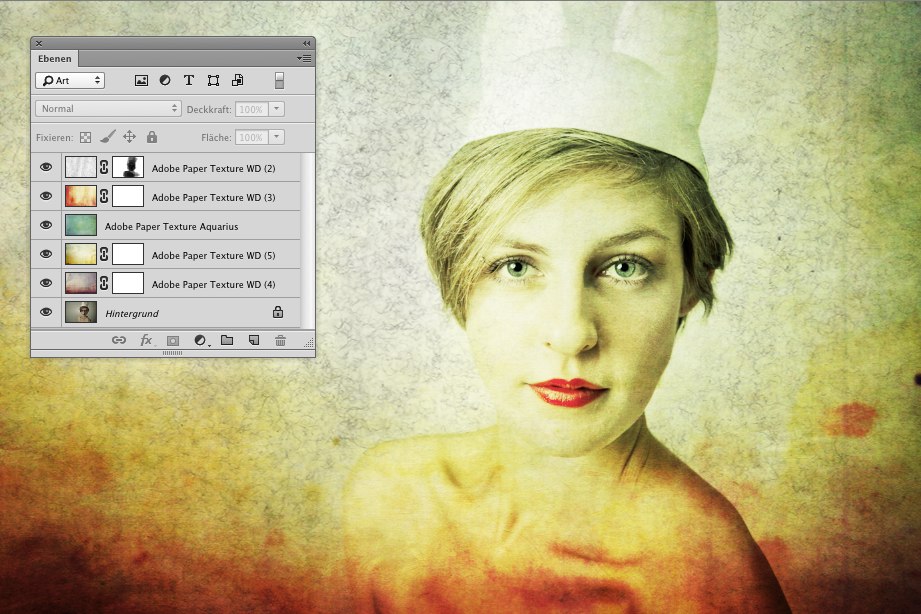The width and height of the screenshot is (921, 614).
Task: Open the Art filter type dropdown
Action: pos(70,80)
